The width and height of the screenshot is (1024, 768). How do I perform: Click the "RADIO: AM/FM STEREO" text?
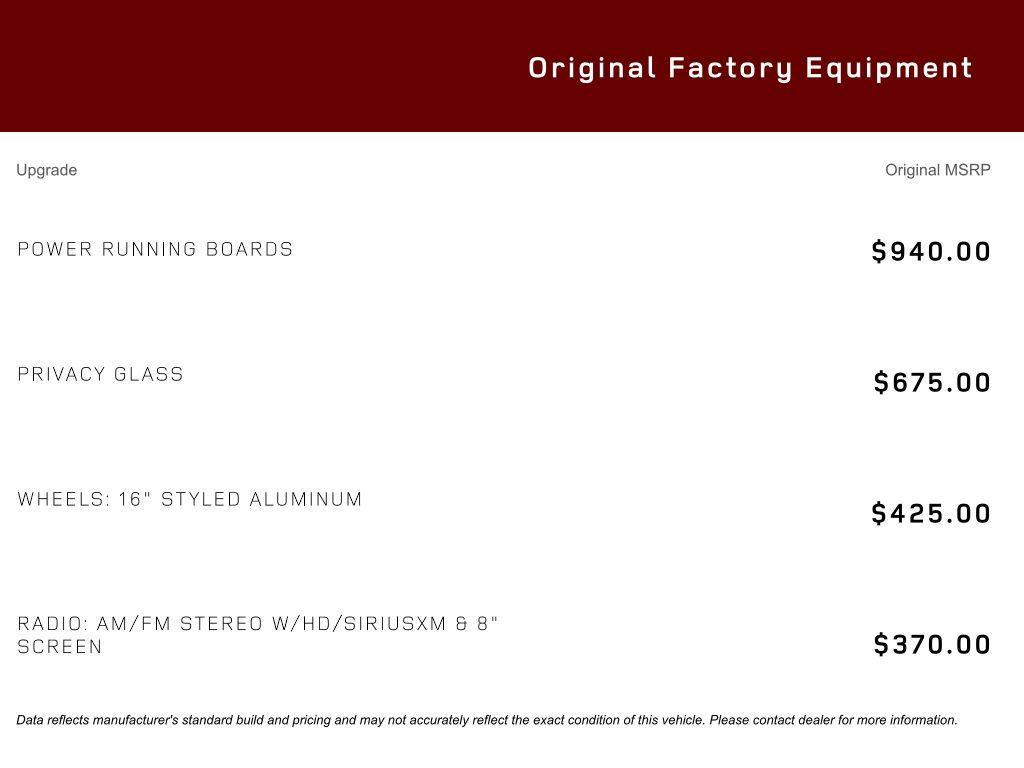[140, 624]
